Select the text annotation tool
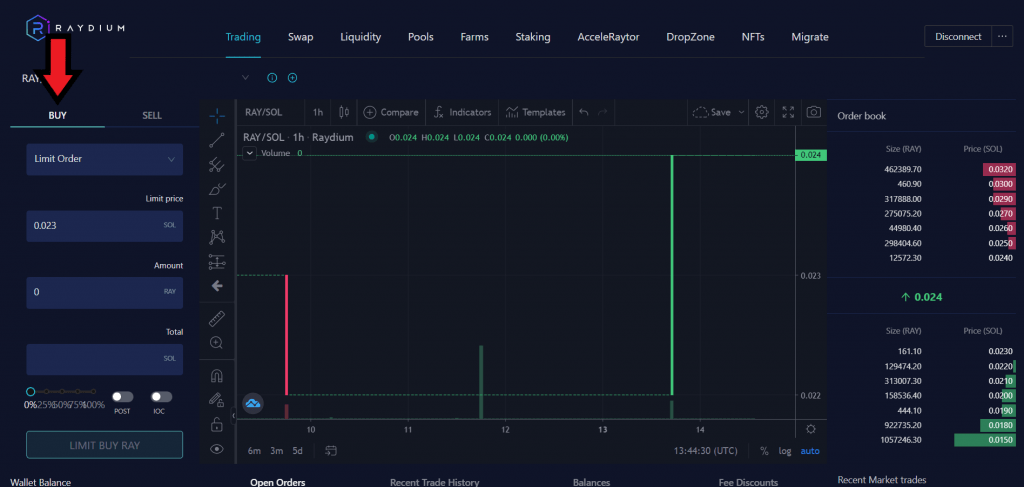Viewport: 1024px width, 487px height. [217, 213]
